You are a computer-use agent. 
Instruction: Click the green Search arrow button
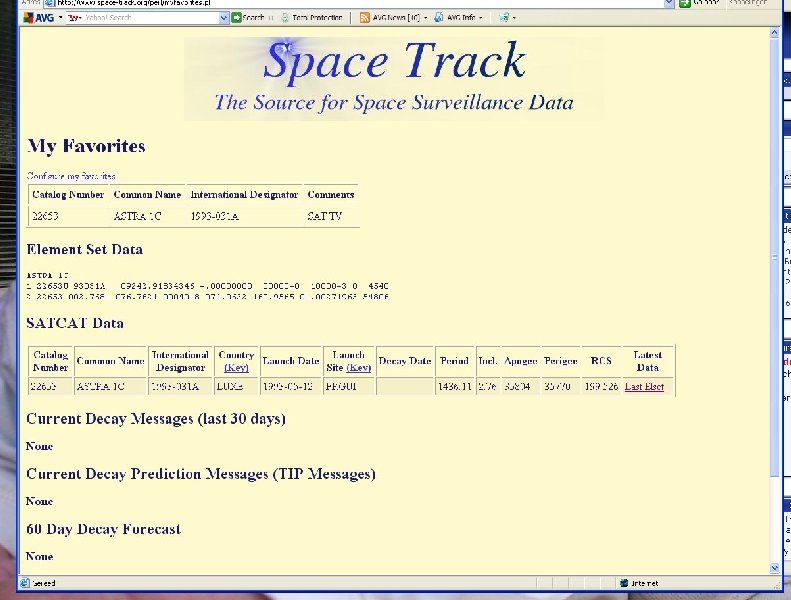tap(236, 18)
